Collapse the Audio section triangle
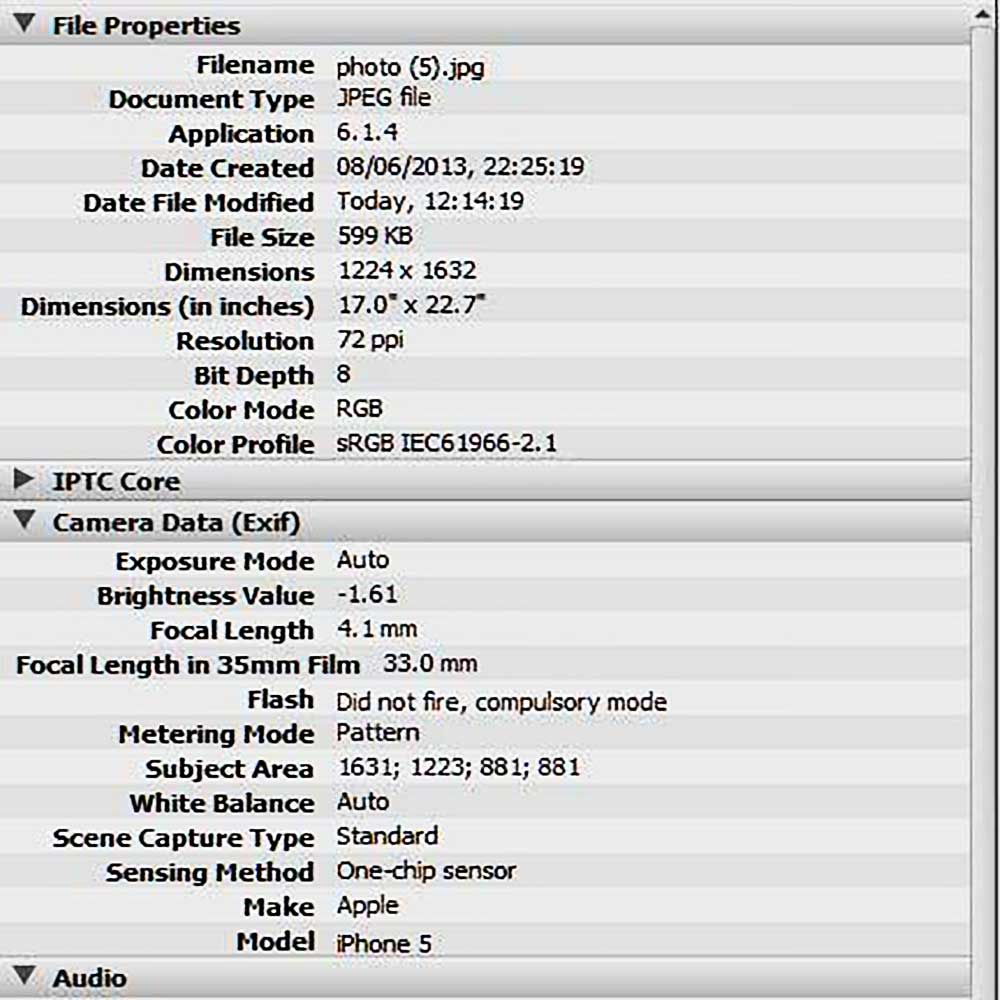The image size is (1000, 1000). click(25, 977)
